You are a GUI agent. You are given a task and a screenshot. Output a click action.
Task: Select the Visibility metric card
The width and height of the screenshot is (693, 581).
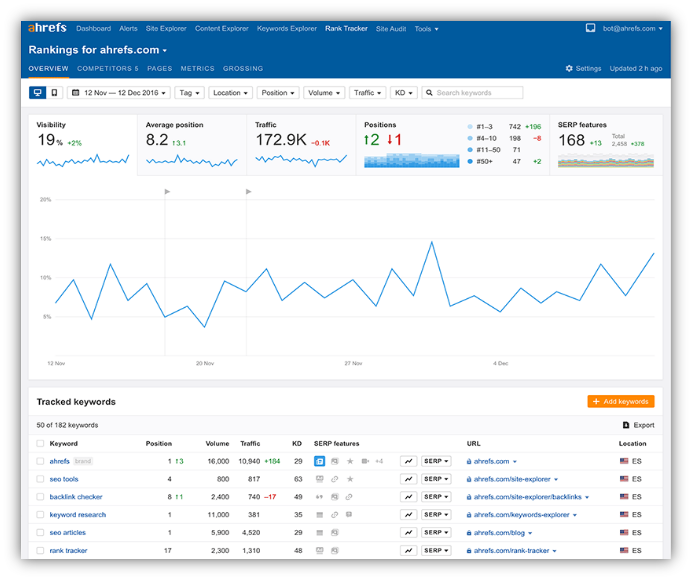pos(83,145)
